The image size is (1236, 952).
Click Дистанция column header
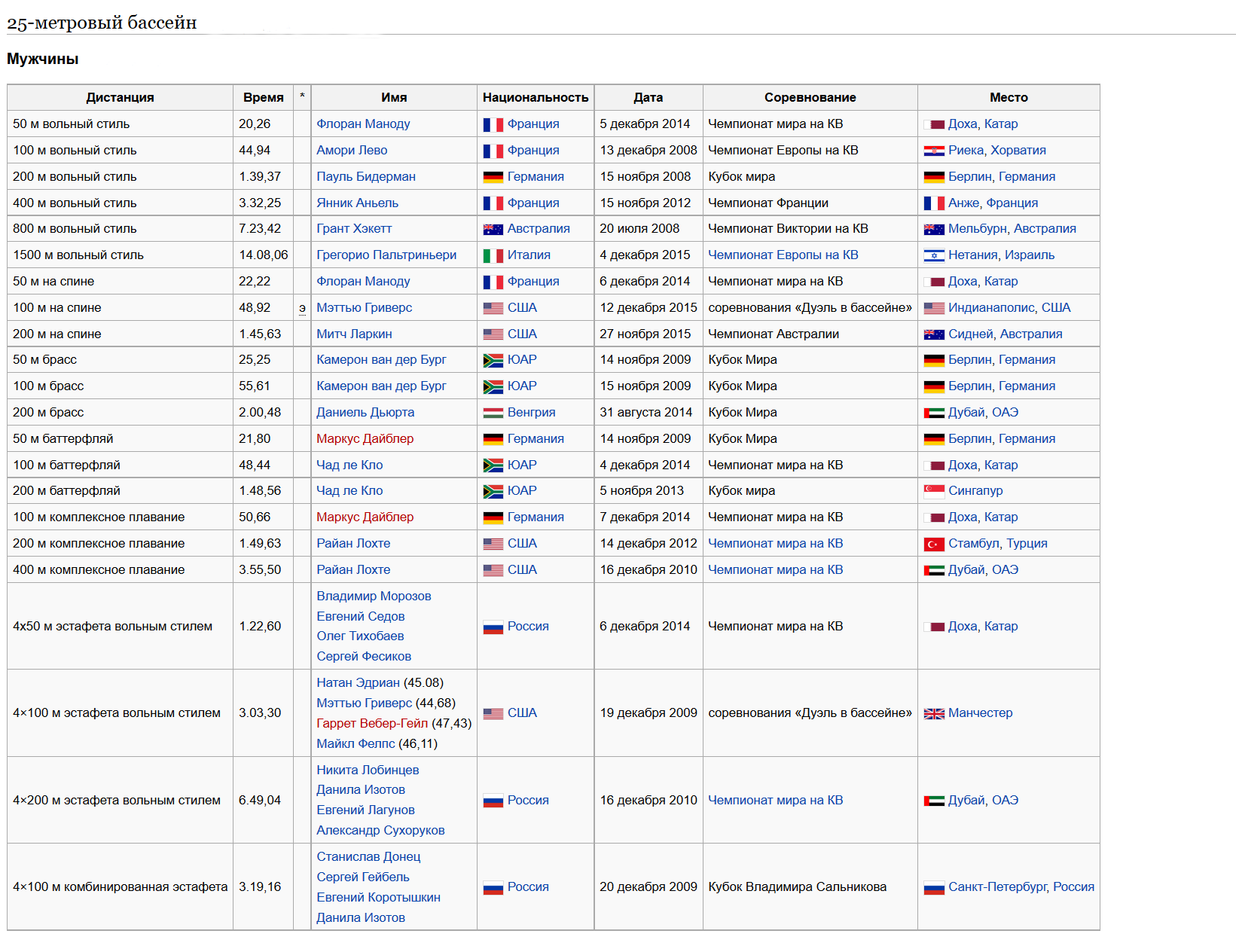pos(120,98)
